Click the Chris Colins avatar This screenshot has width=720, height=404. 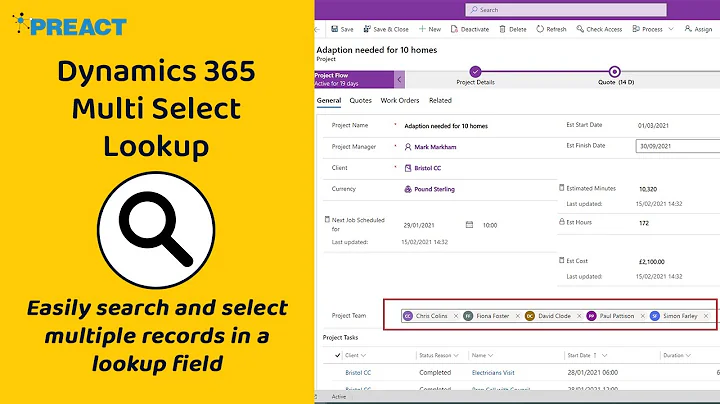408,316
